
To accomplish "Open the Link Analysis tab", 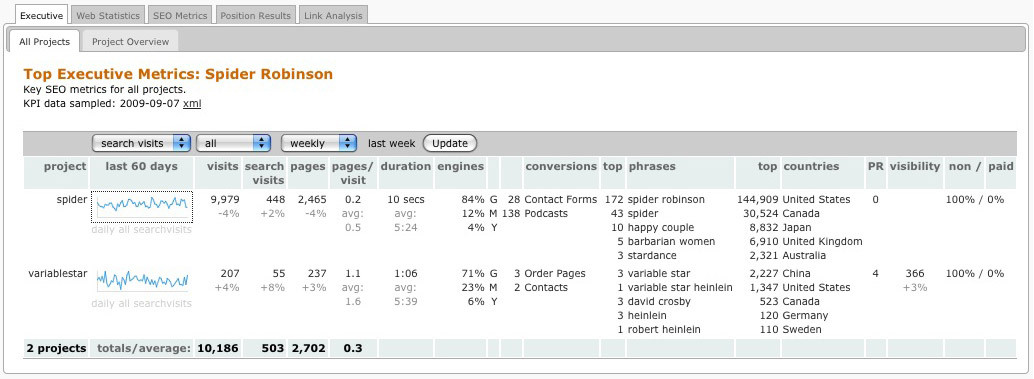I will point(333,15).
